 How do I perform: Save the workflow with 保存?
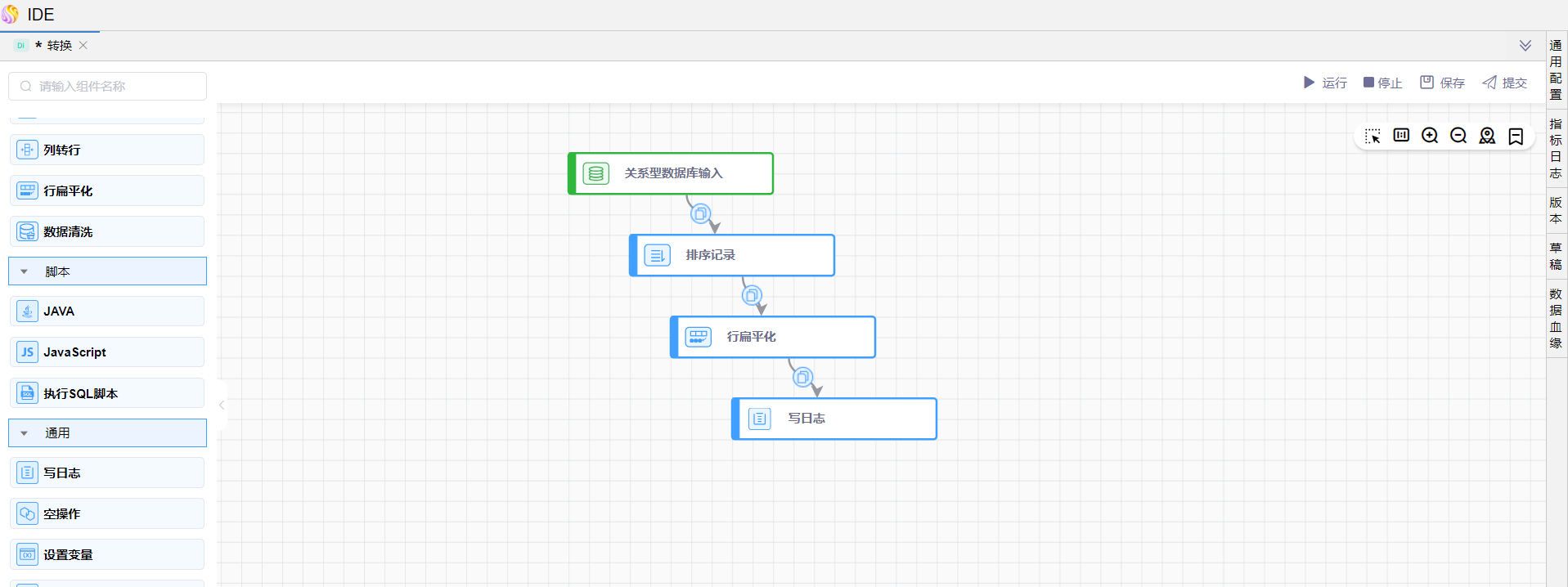click(1442, 83)
